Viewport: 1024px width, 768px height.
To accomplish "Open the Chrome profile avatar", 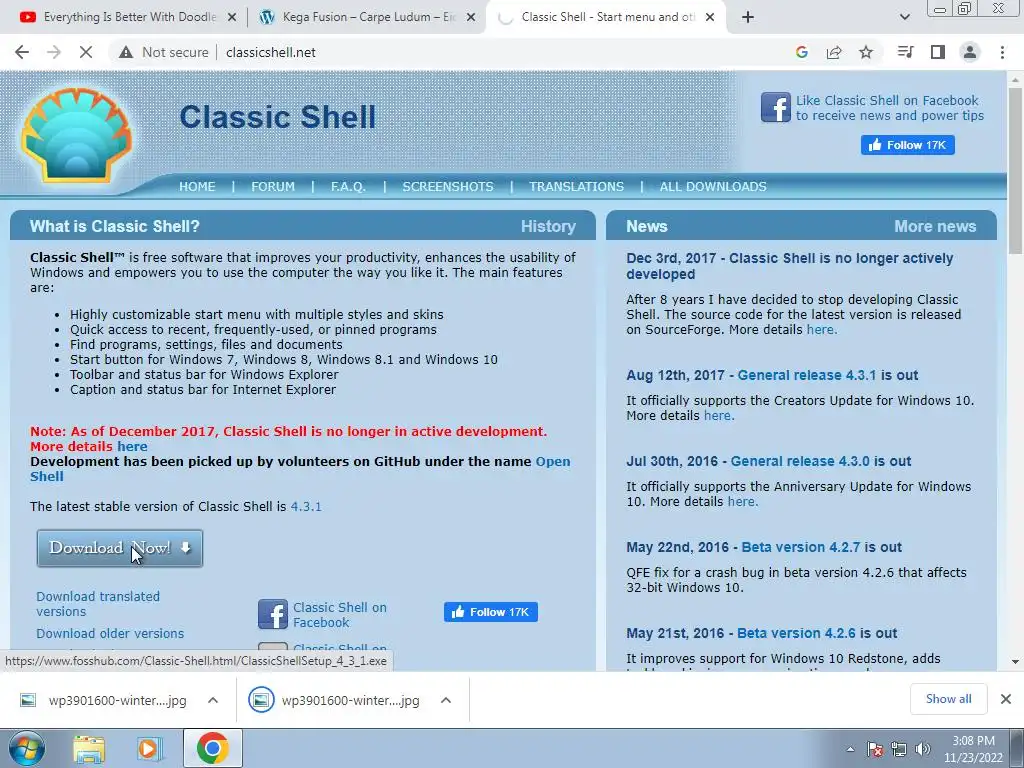I will (x=970, y=52).
